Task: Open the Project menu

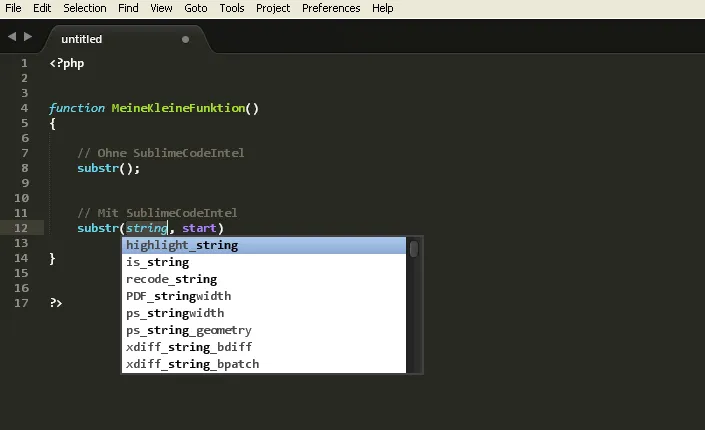Action: coord(273,8)
